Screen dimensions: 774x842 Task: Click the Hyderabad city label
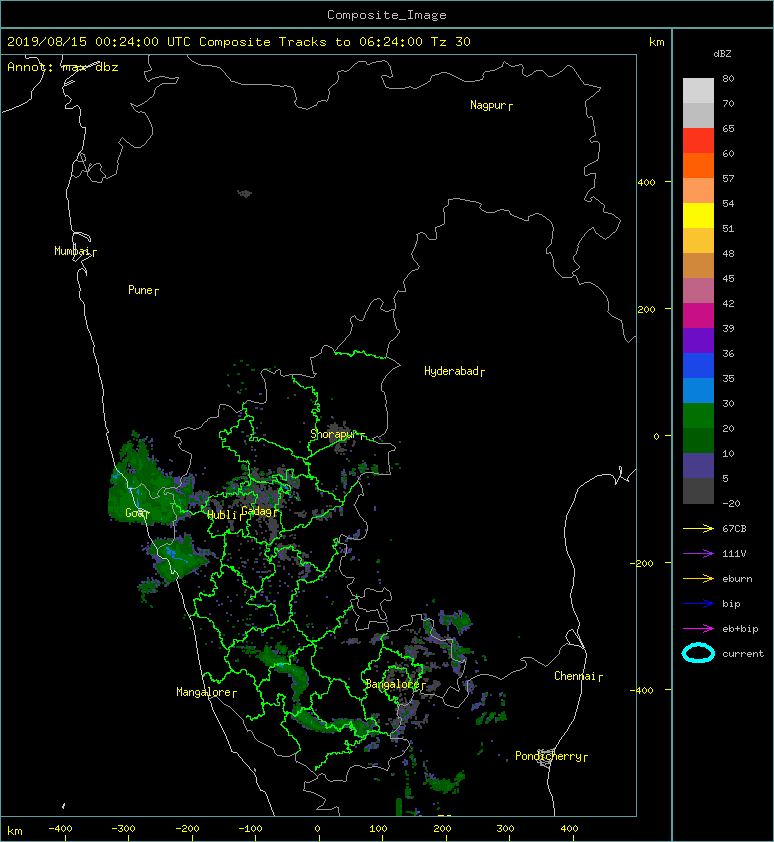coord(451,371)
